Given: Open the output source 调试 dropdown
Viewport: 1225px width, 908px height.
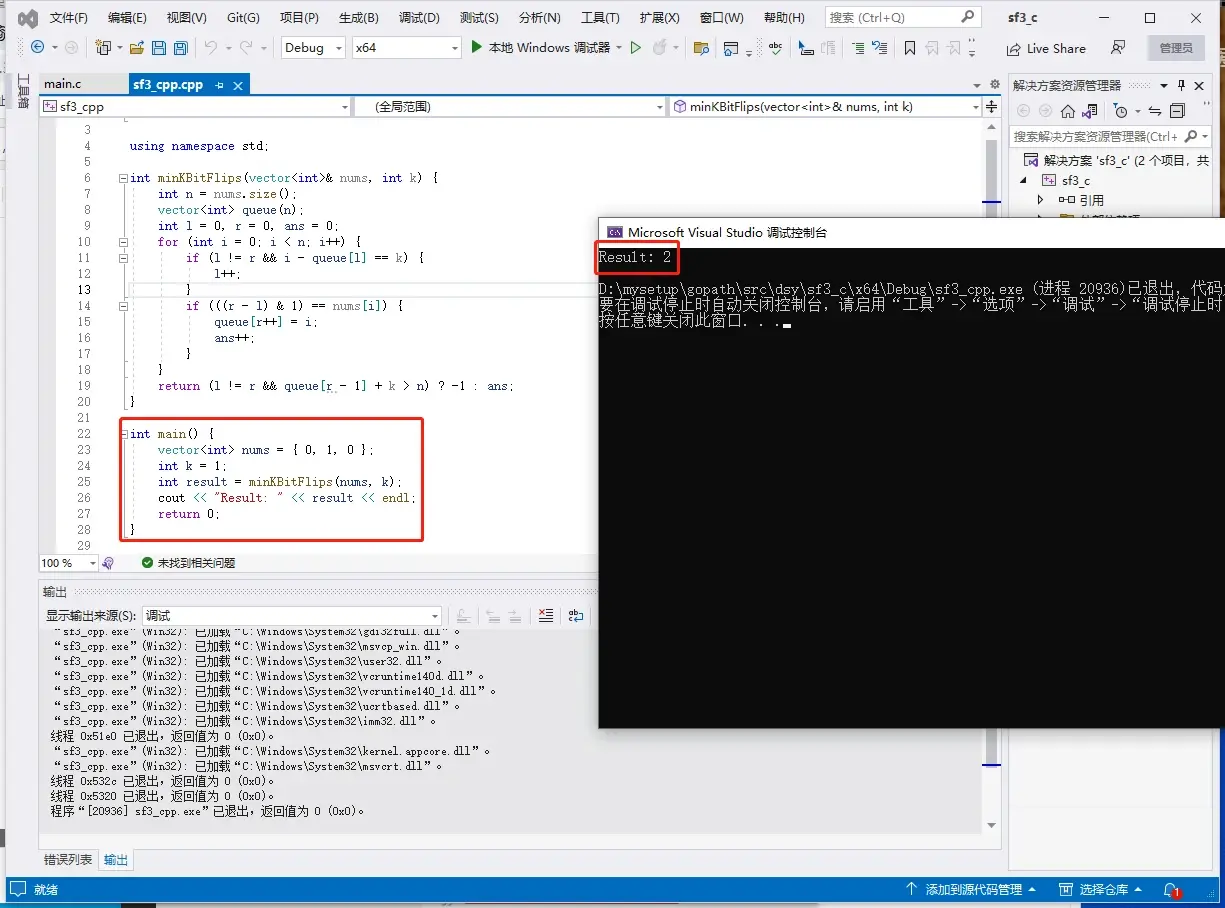Looking at the screenshot, I should (292, 616).
